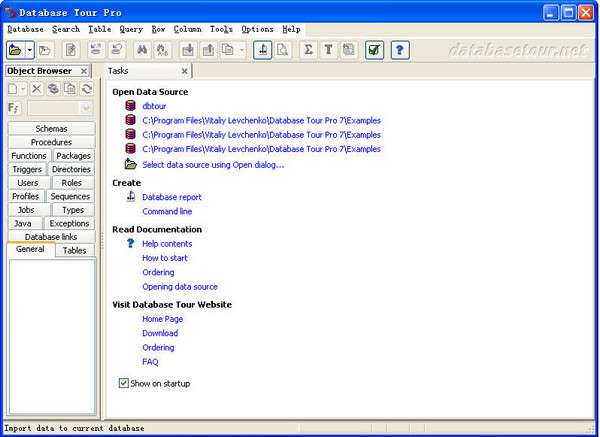
Task: Switch to the Sequences tab
Action: (70, 196)
